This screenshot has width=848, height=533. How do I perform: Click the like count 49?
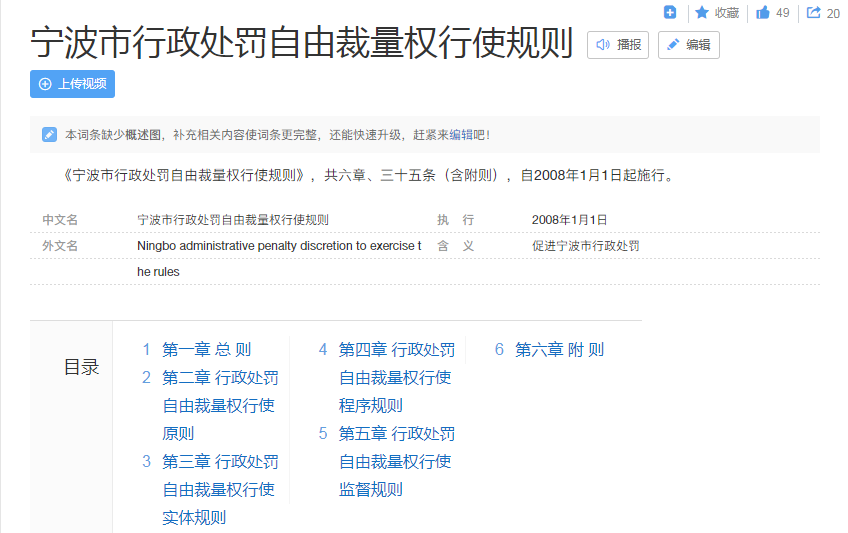(x=783, y=13)
